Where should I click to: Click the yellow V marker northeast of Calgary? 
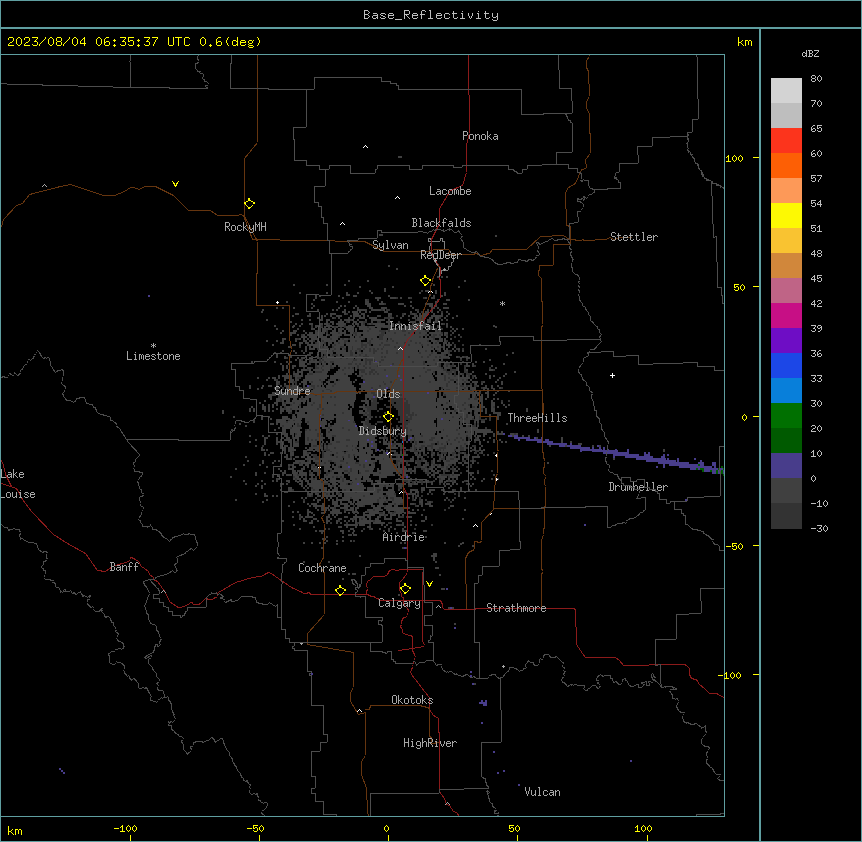point(429,584)
